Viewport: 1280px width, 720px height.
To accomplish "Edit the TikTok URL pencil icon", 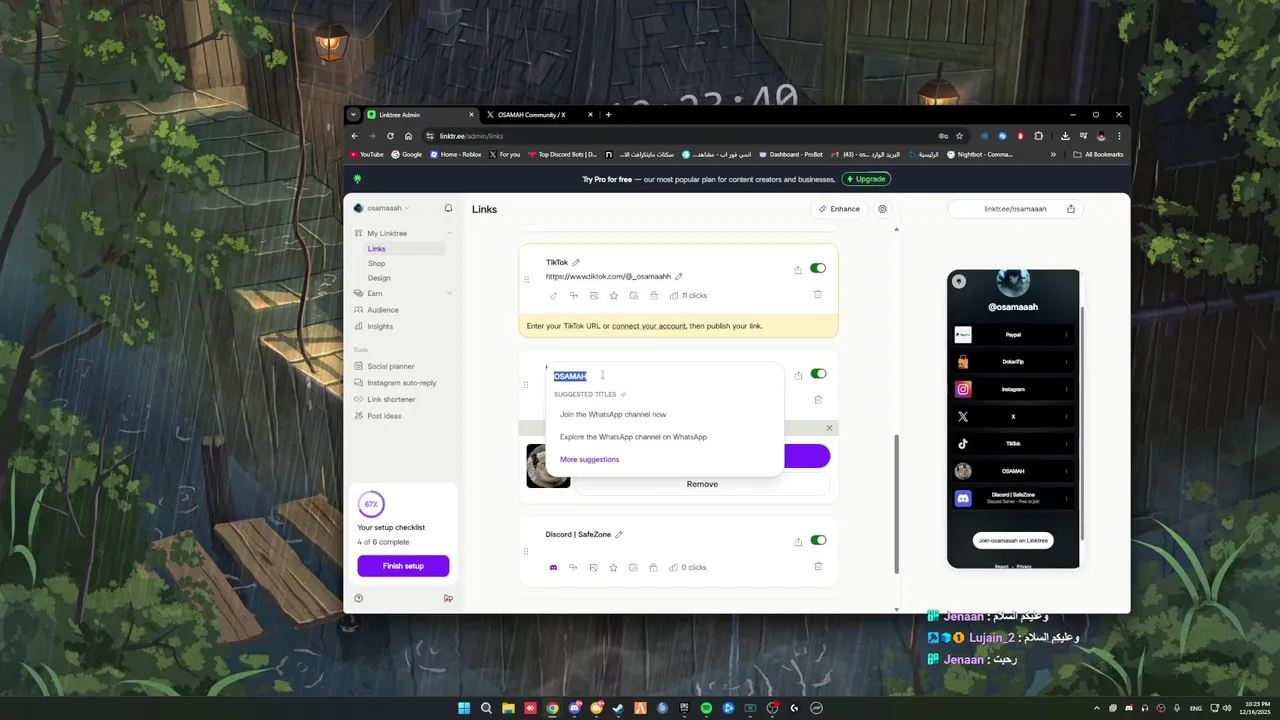I will coord(679,276).
